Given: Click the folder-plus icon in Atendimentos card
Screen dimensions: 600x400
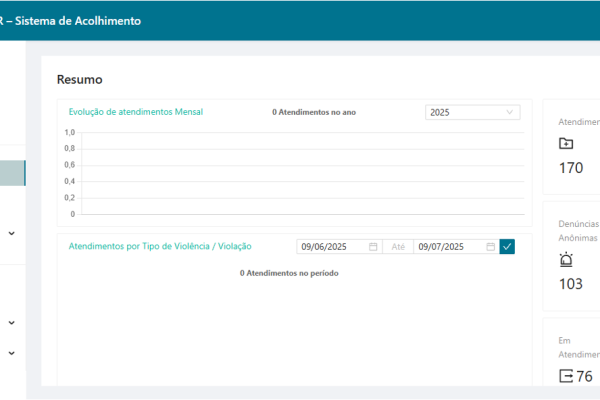Looking at the screenshot, I should (x=566, y=143).
